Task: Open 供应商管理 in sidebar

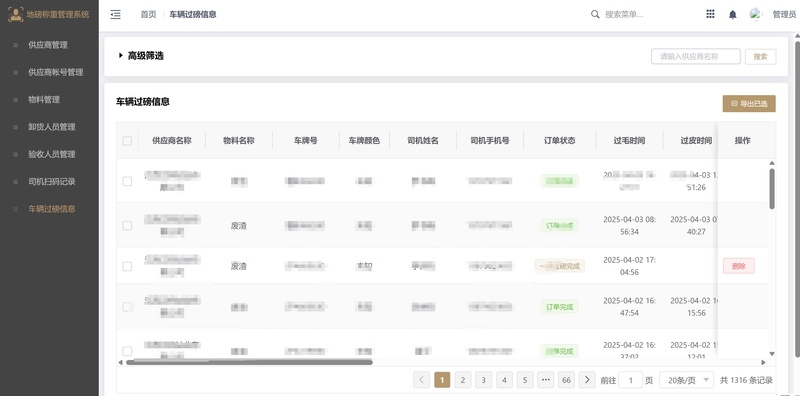Action: point(48,45)
